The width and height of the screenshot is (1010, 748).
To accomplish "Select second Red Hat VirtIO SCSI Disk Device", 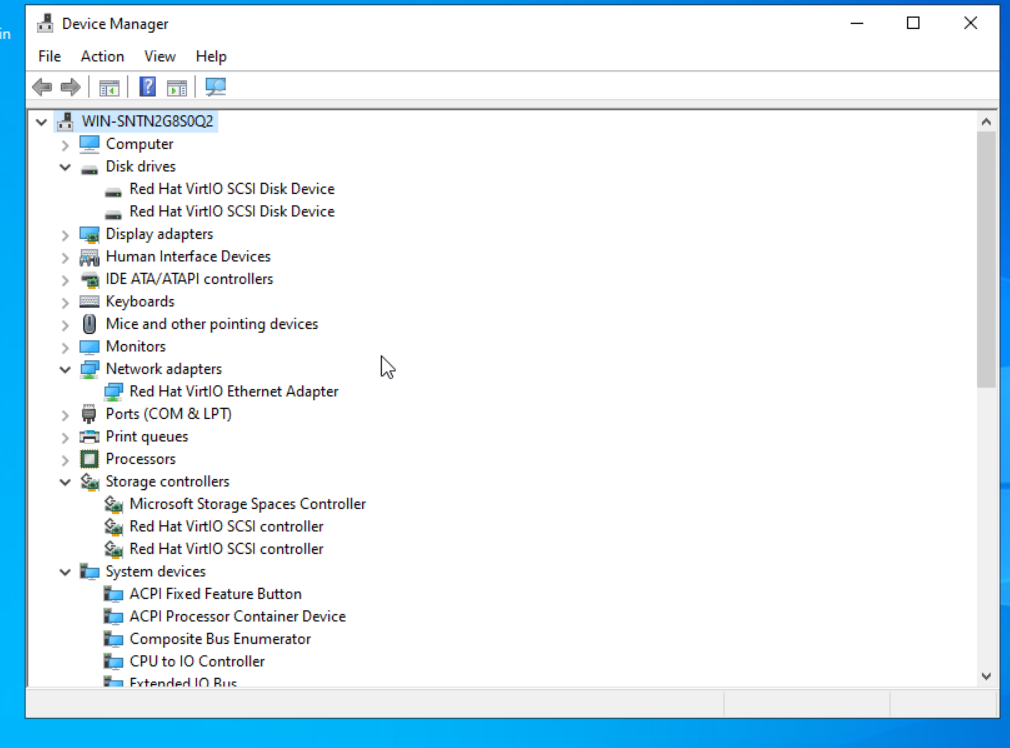I will tap(232, 211).
